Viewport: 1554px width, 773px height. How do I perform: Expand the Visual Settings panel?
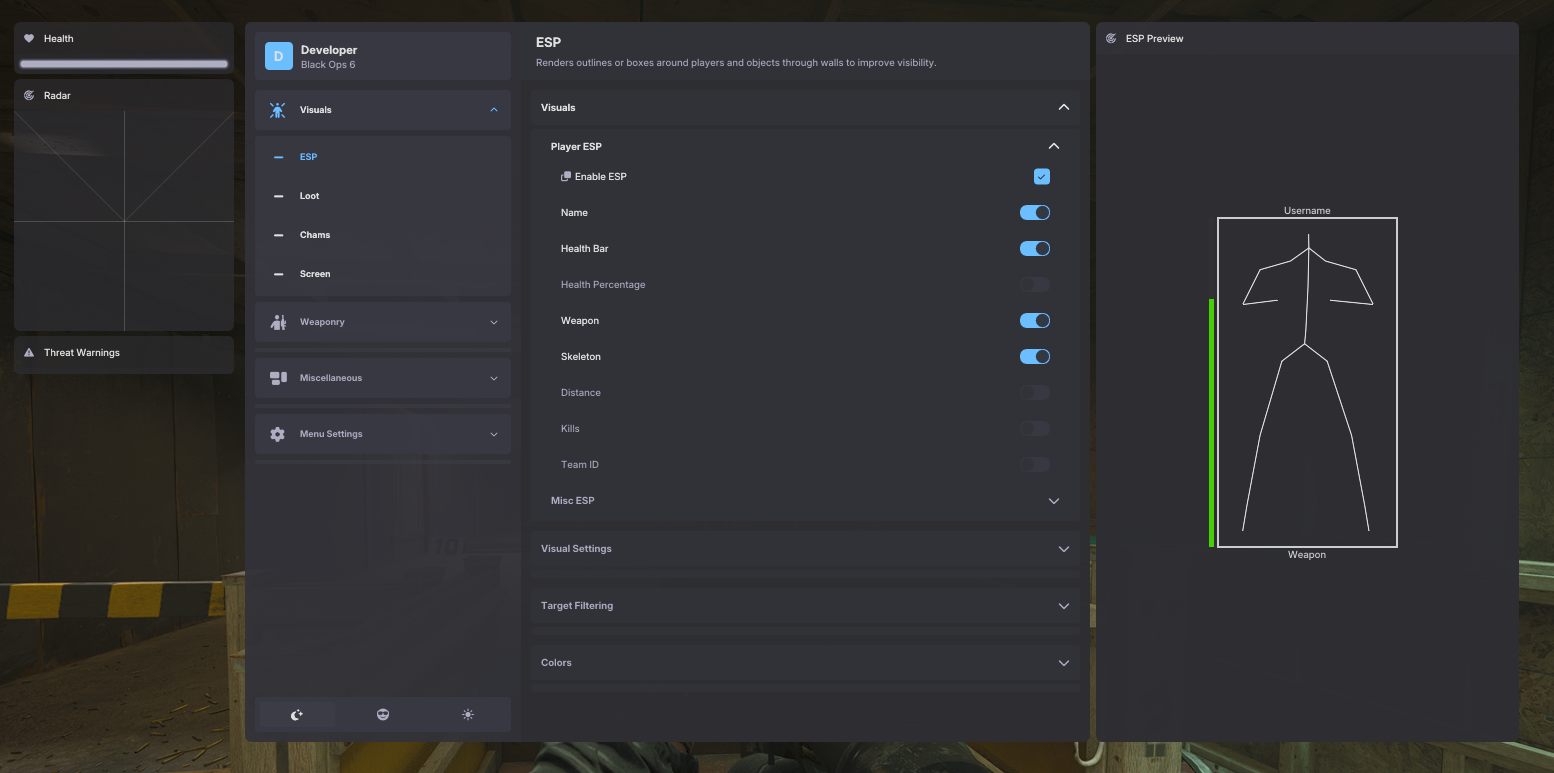coord(1063,549)
